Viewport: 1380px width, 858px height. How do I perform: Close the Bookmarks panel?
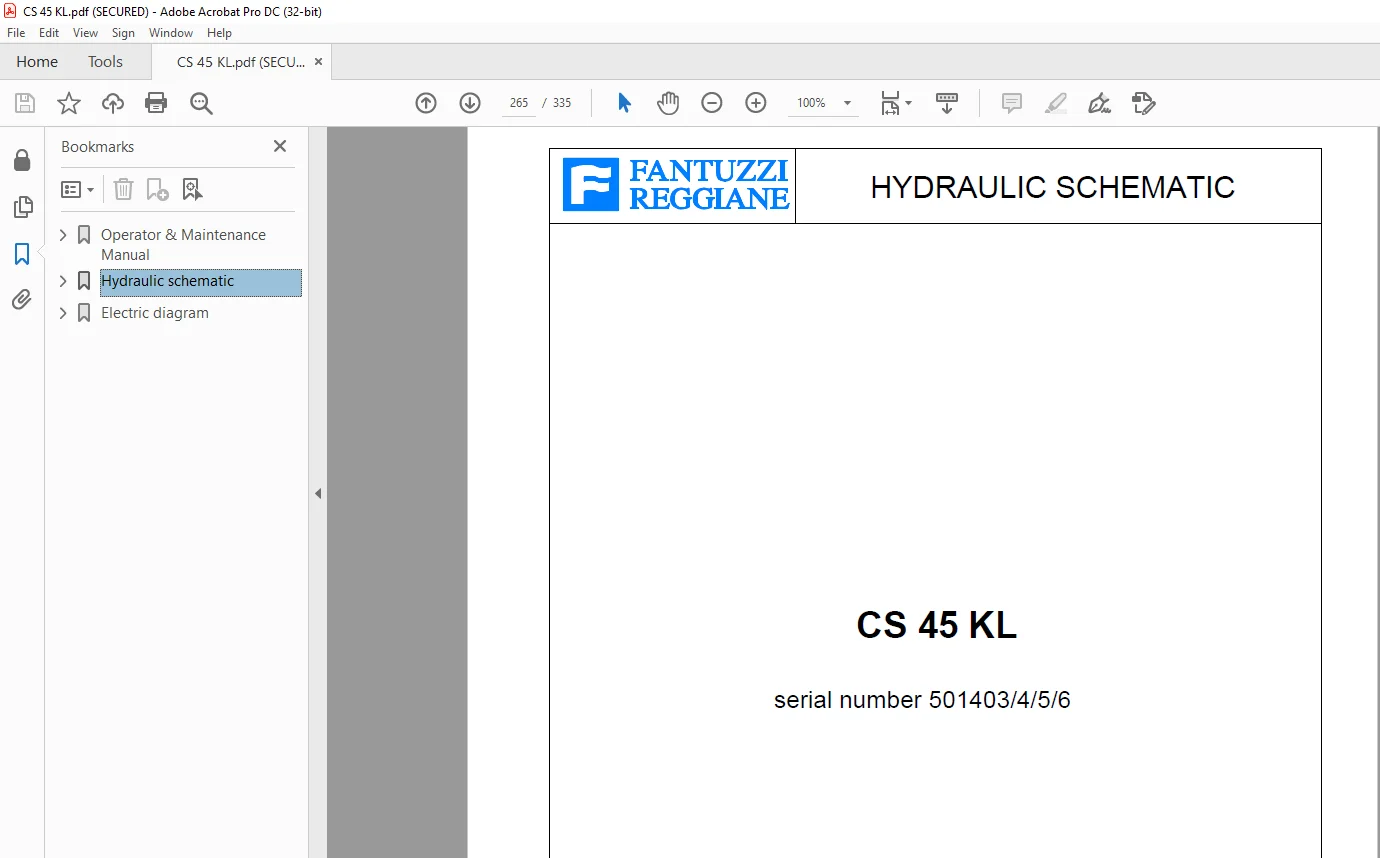click(x=280, y=146)
